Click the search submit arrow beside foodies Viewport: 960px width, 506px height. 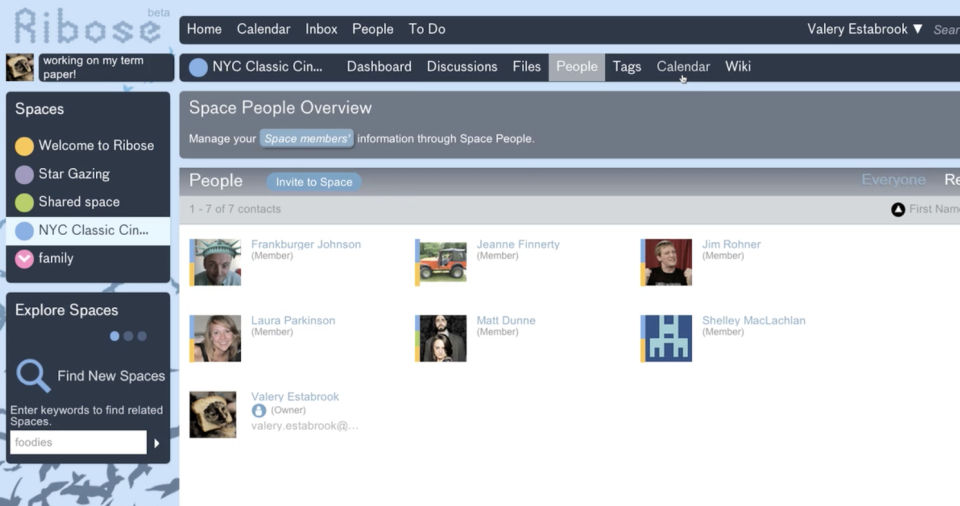(157, 443)
